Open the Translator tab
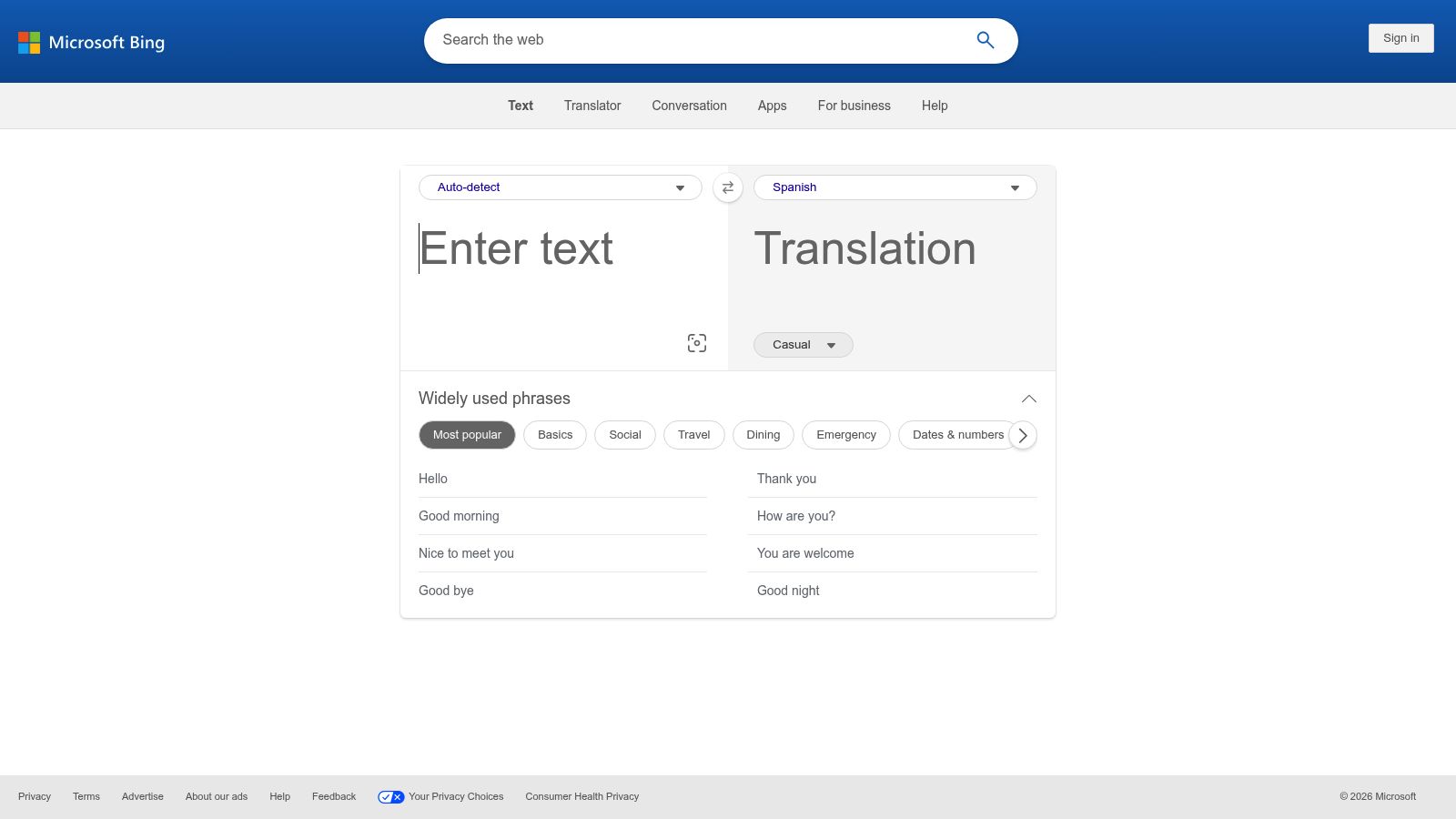 (592, 106)
